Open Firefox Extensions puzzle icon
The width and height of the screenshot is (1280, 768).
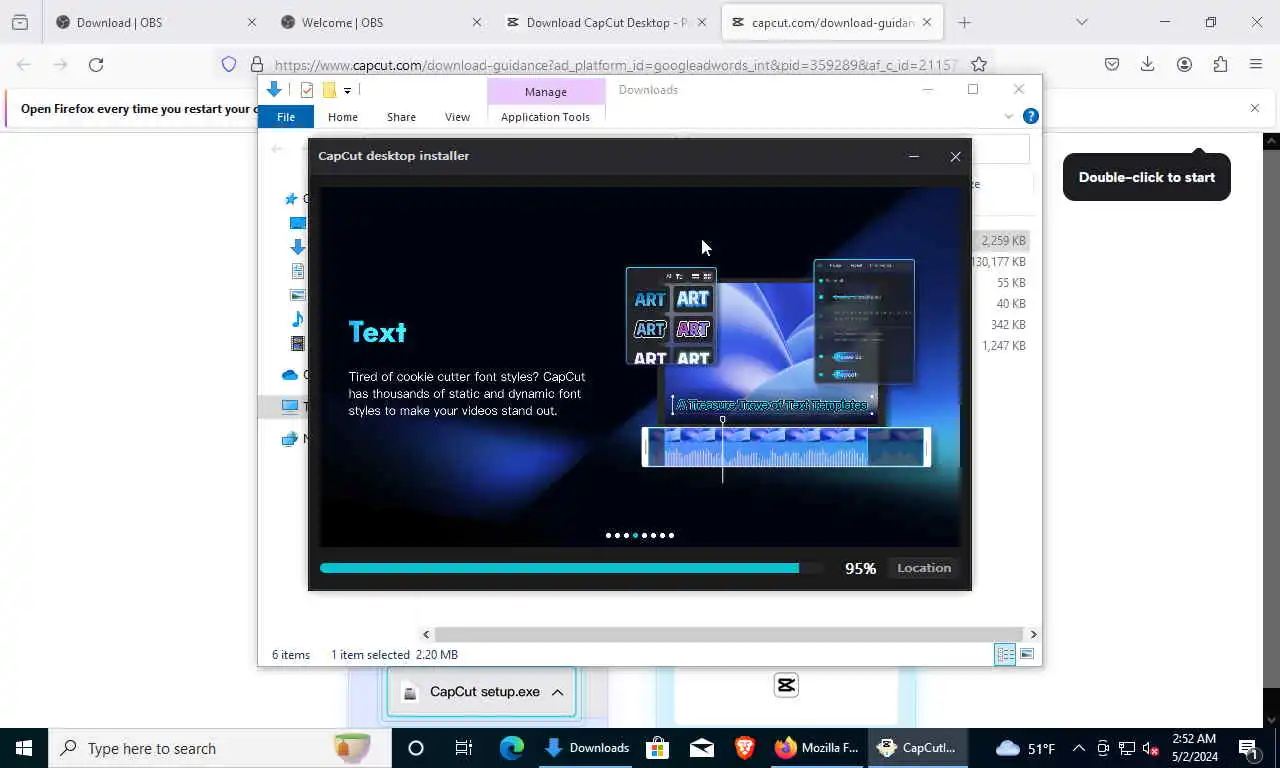tap(1220, 65)
